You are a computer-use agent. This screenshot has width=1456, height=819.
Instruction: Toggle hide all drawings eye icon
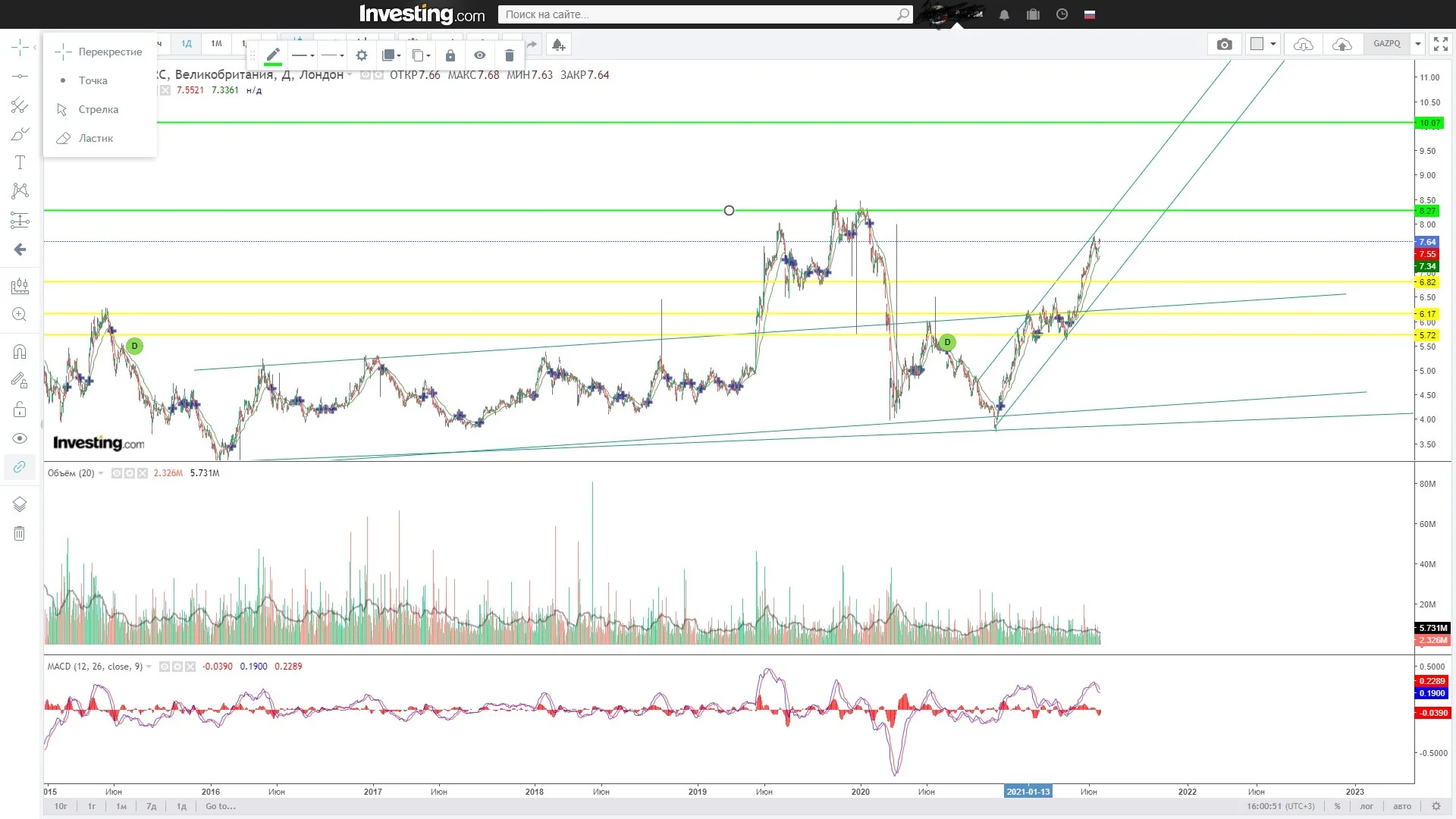click(x=20, y=438)
